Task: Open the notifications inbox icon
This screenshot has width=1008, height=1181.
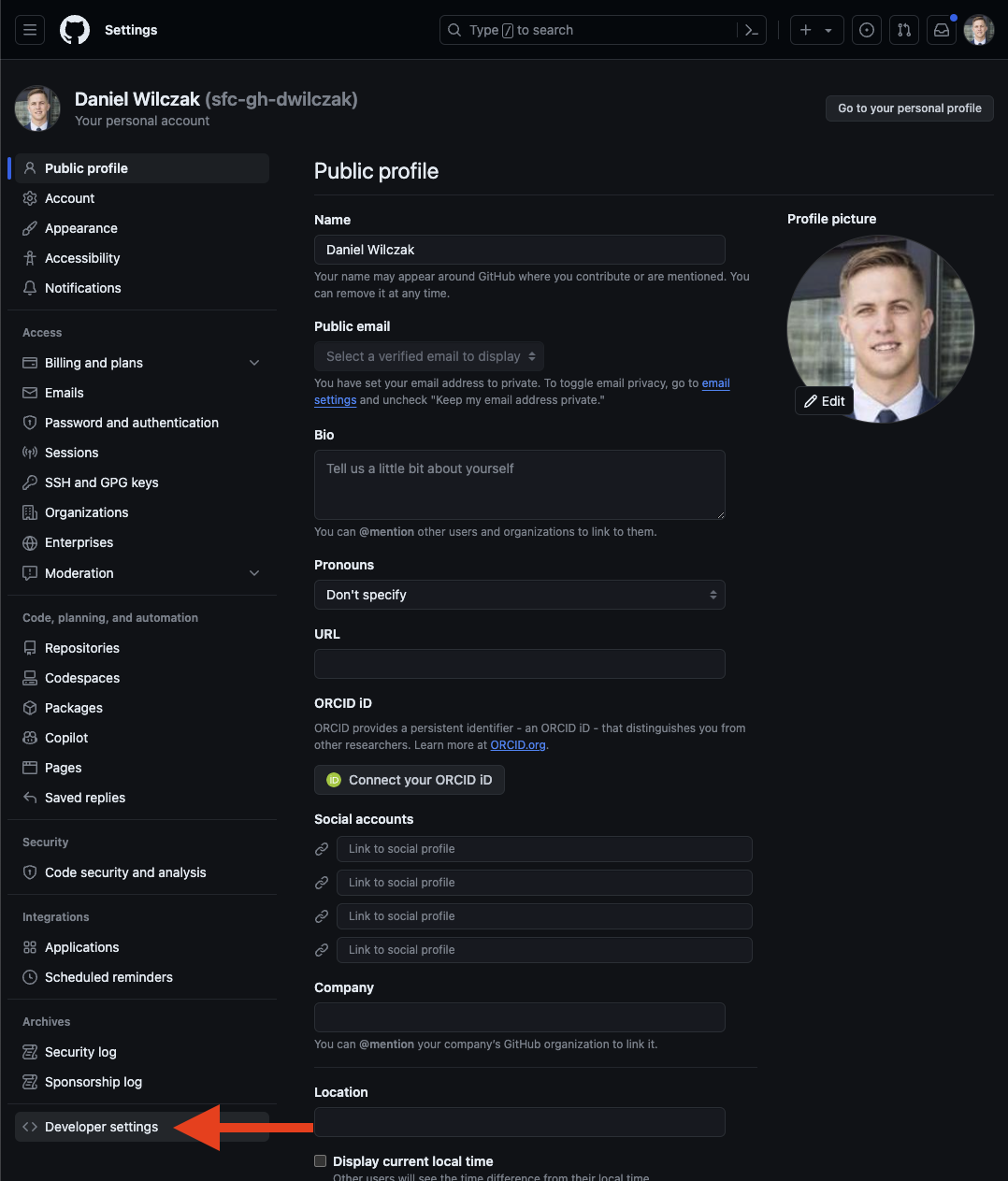Action: [942, 30]
